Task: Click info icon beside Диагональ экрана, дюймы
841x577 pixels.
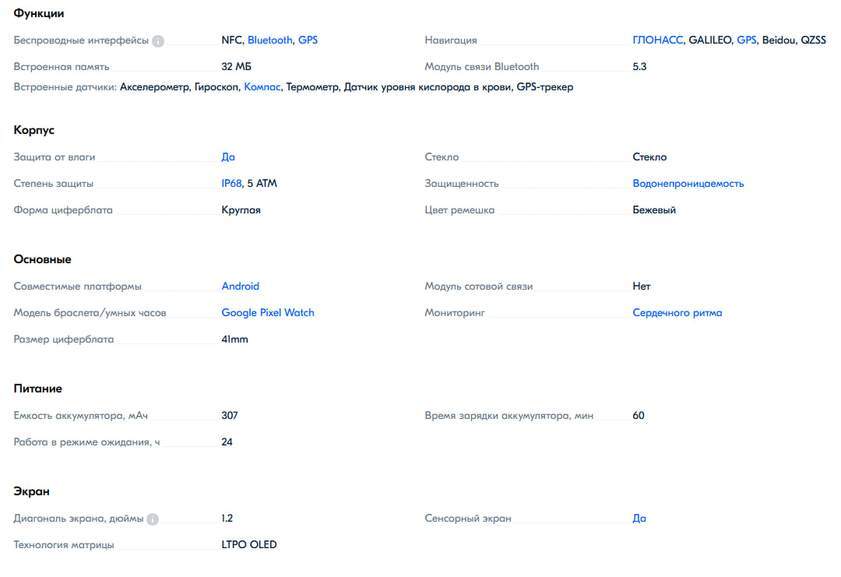Action: point(153,519)
